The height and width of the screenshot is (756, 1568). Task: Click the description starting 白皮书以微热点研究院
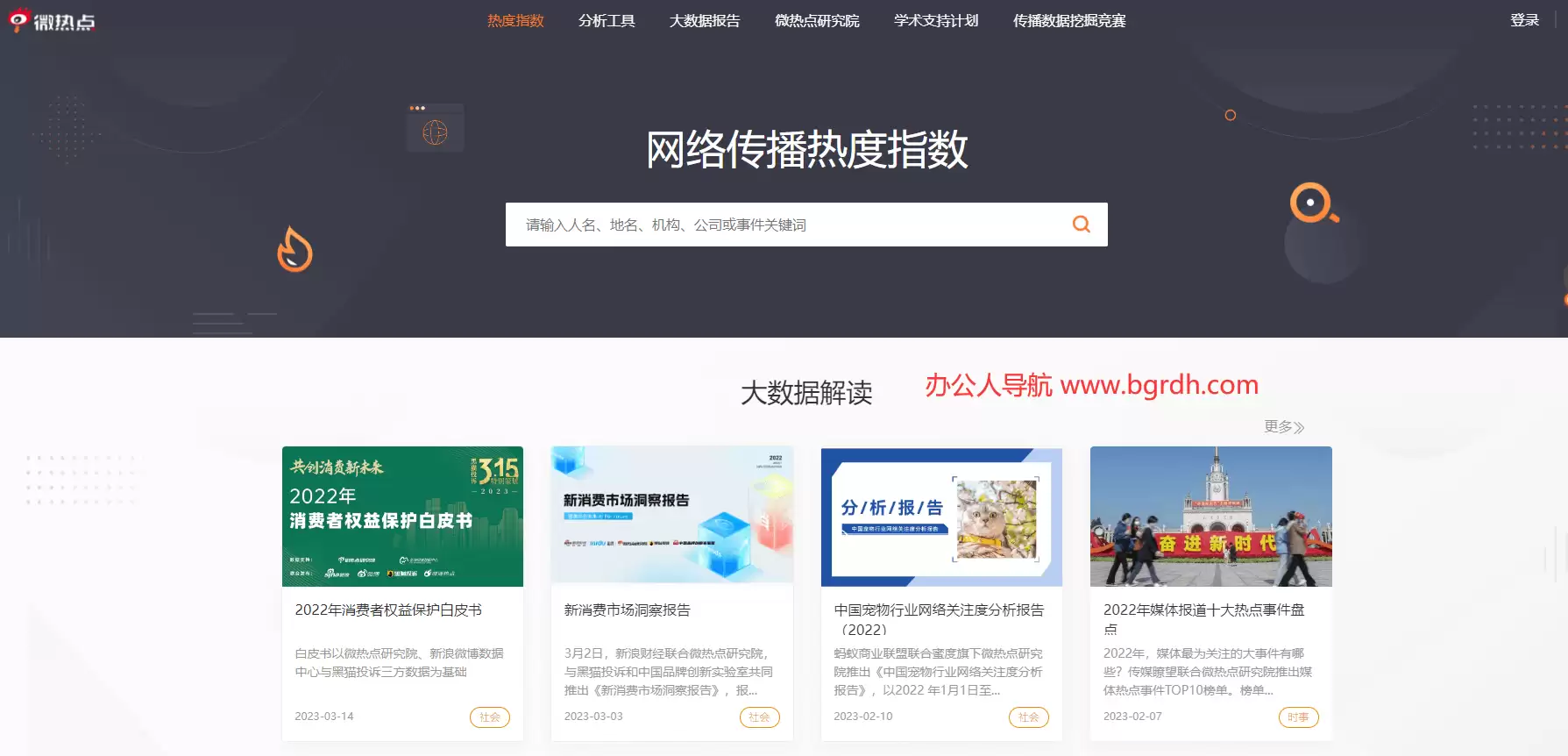click(x=399, y=662)
